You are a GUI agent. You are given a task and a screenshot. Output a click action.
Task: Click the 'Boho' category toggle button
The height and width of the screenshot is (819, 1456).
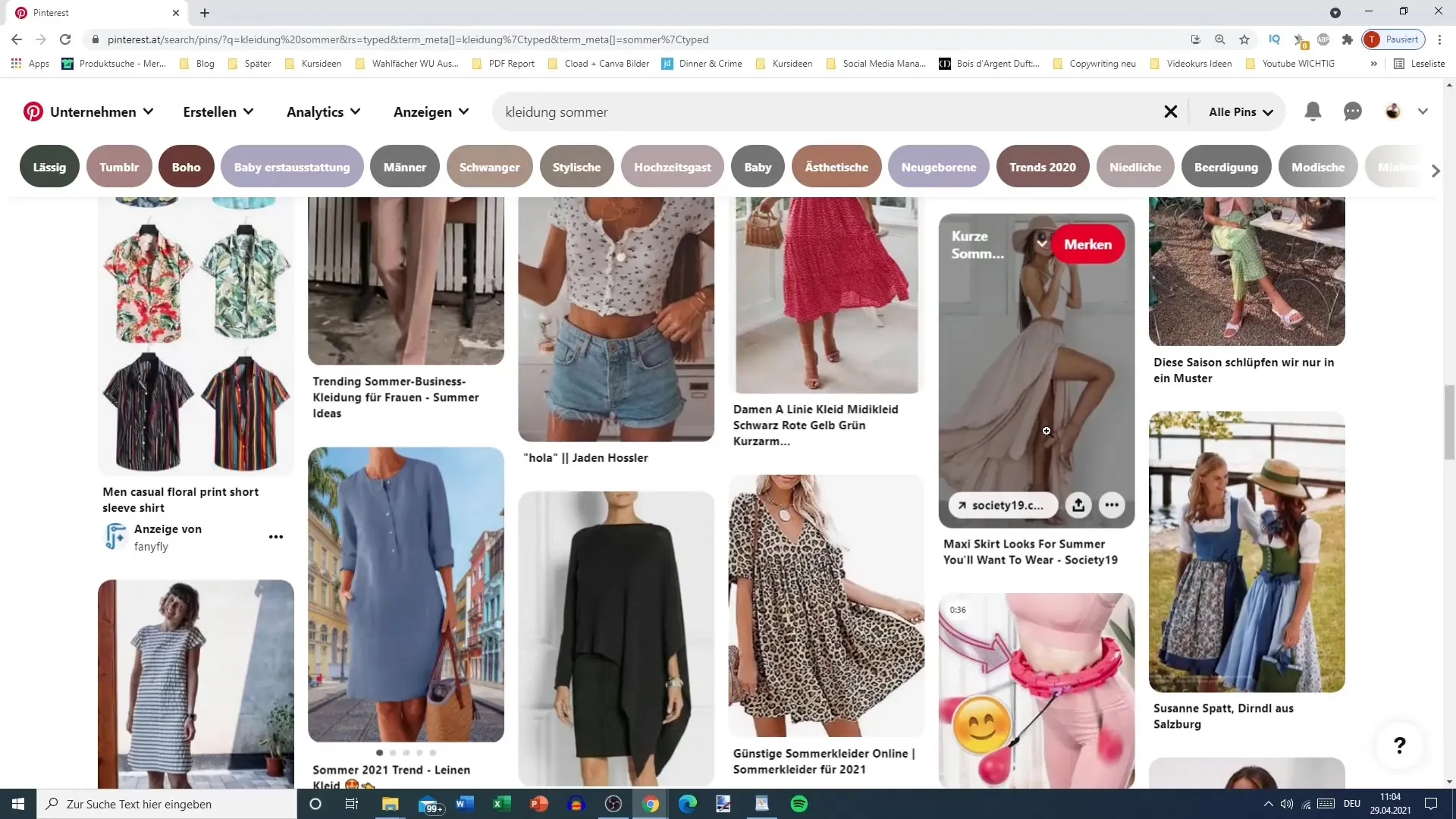(x=186, y=167)
